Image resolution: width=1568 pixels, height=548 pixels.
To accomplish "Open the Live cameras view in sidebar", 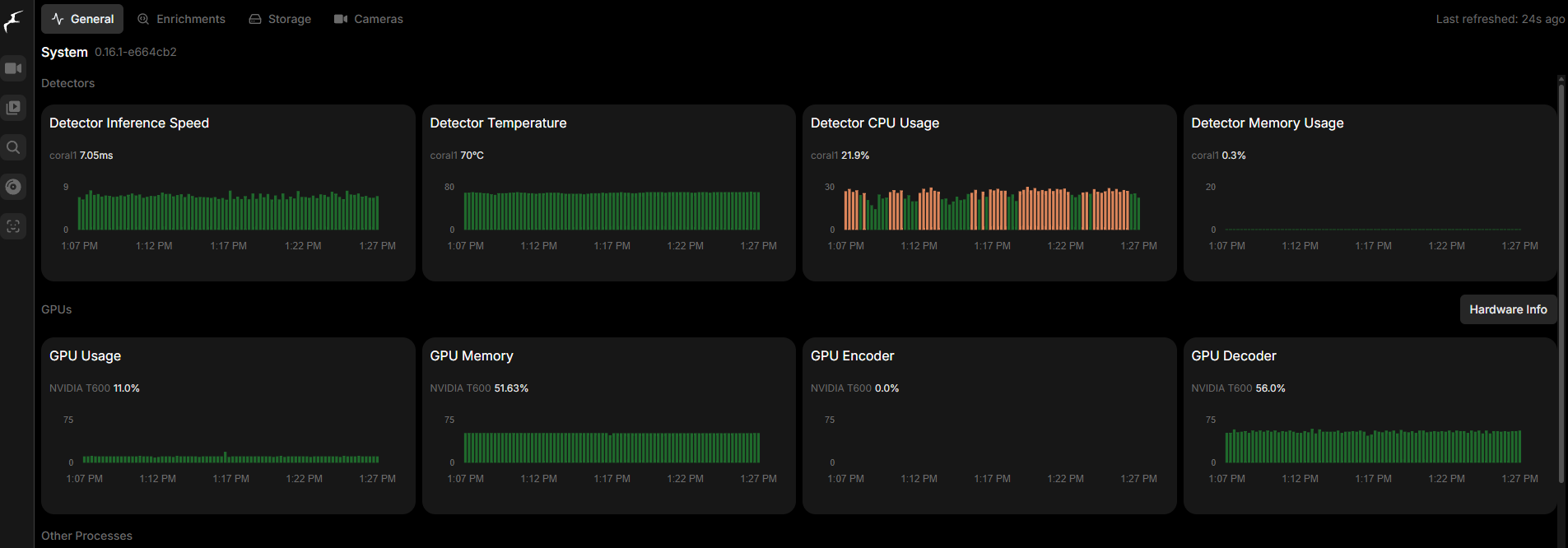I will click(13, 68).
